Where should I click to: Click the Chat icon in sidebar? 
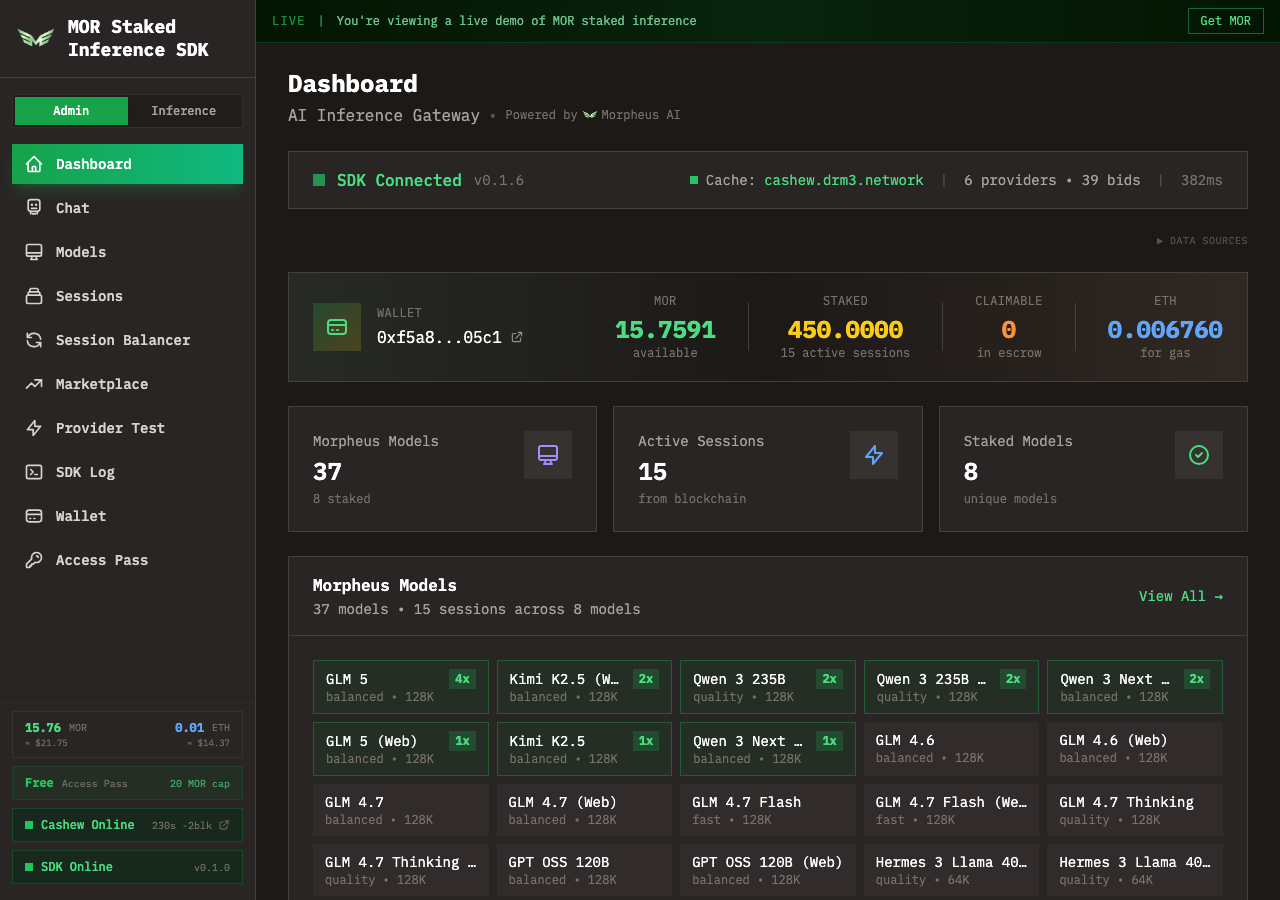pyautogui.click(x=34, y=208)
